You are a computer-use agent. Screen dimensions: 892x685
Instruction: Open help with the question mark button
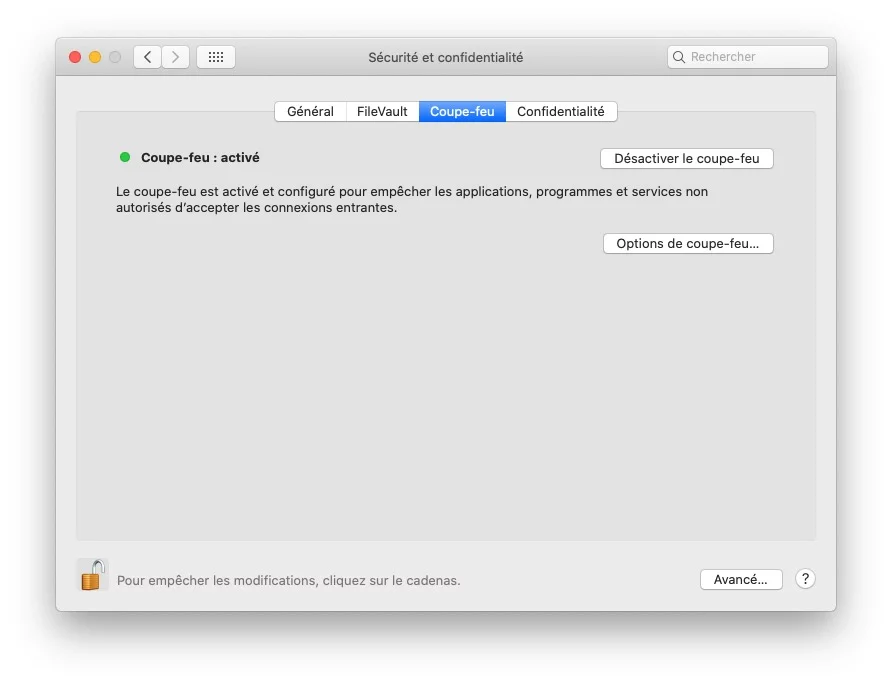pyautogui.click(x=805, y=579)
